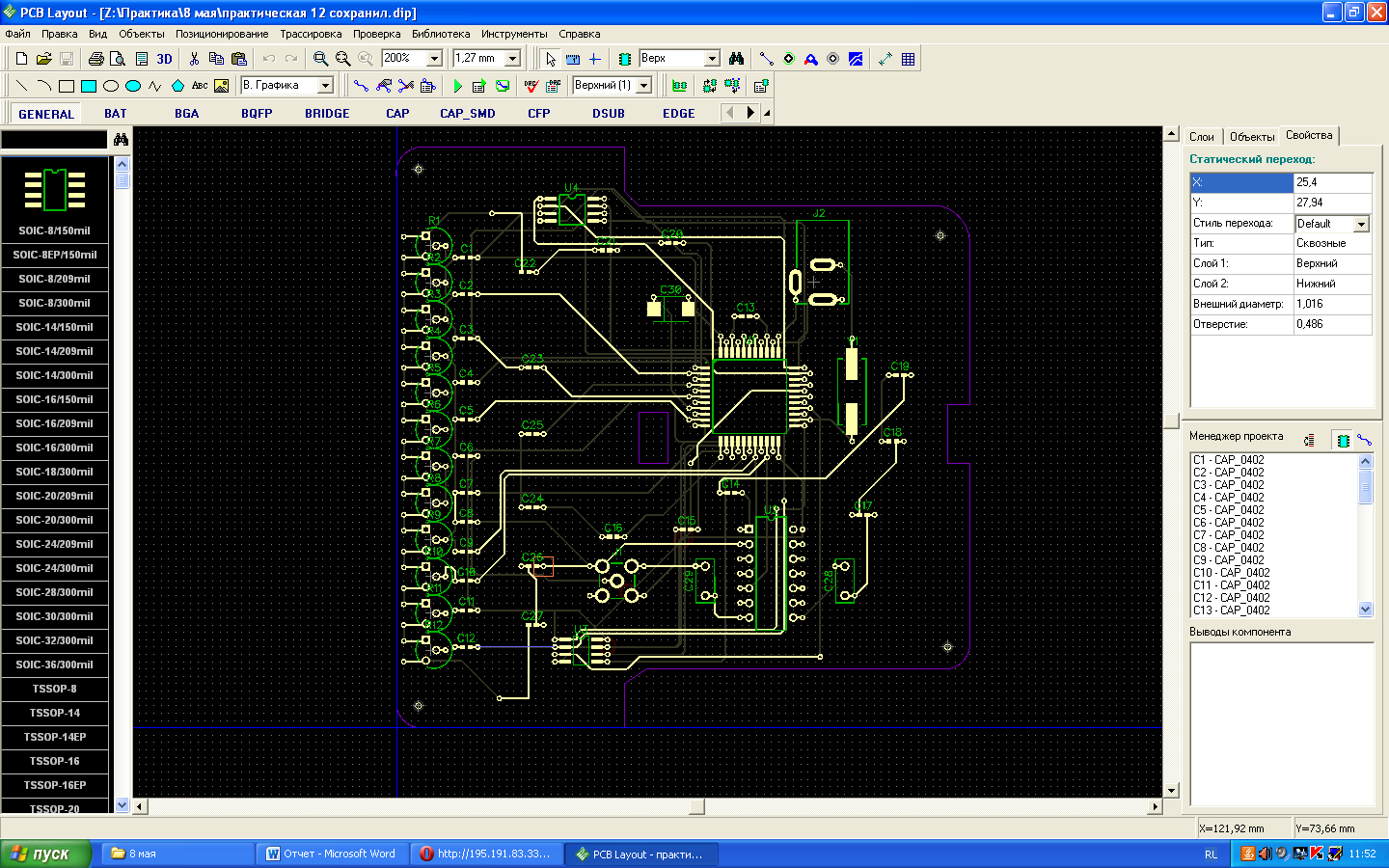Open the Файл menu

click(18, 34)
